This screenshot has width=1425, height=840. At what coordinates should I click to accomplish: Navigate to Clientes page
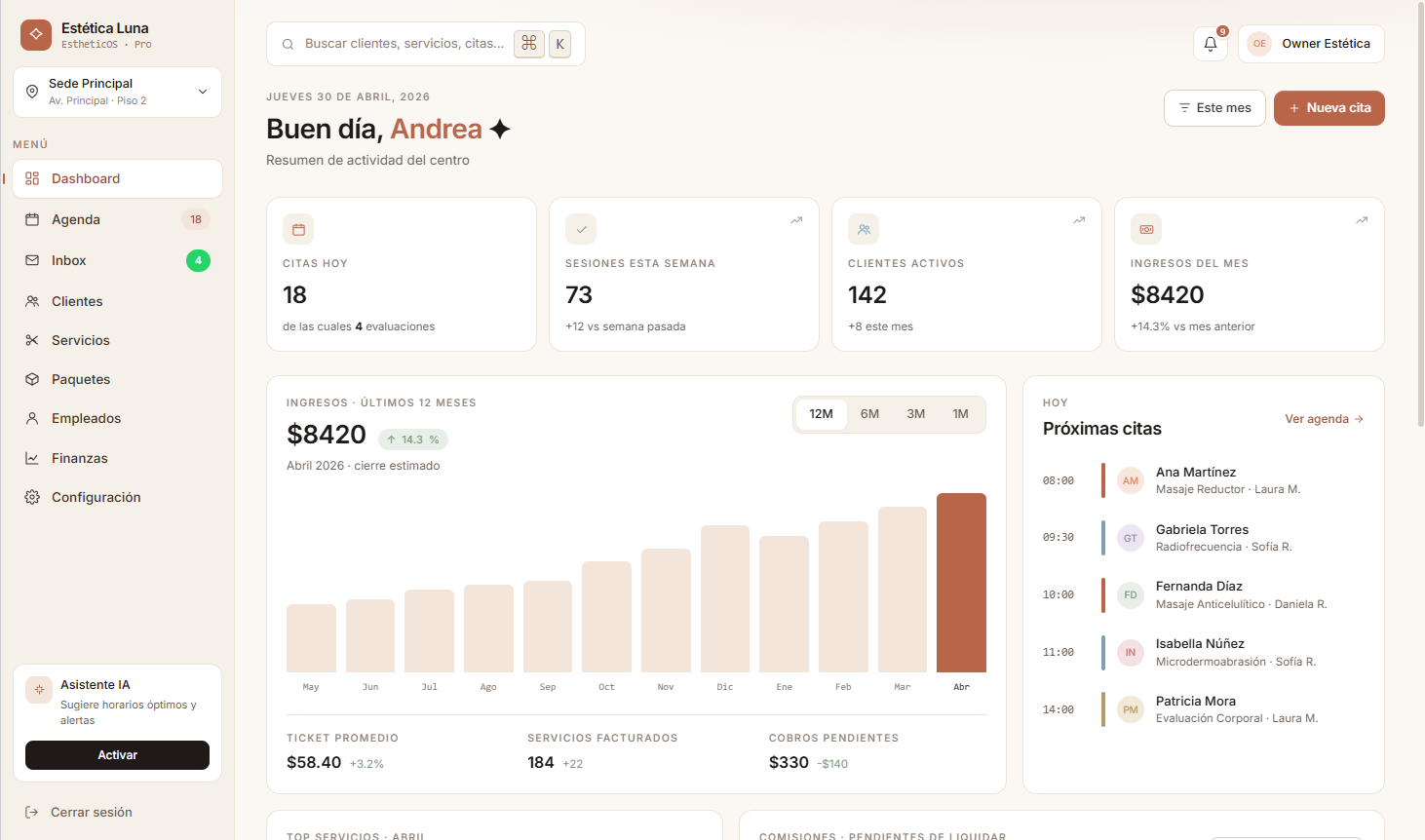pos(118,301)
